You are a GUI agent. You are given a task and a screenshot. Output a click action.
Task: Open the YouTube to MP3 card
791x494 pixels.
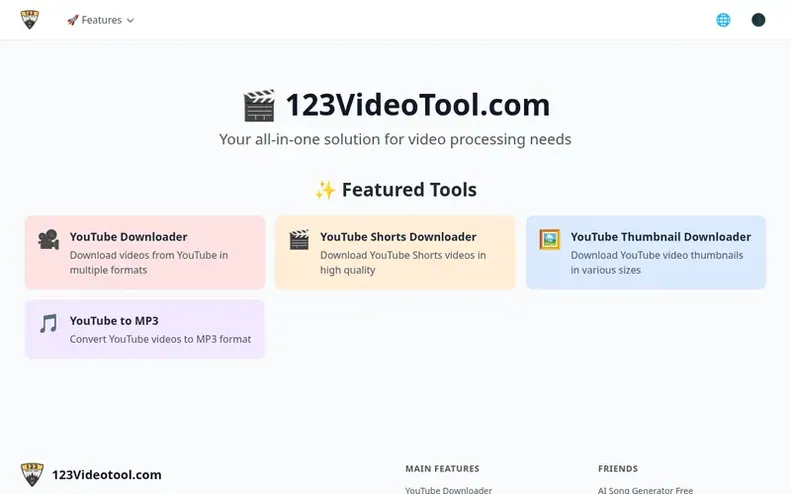(145, 329)
